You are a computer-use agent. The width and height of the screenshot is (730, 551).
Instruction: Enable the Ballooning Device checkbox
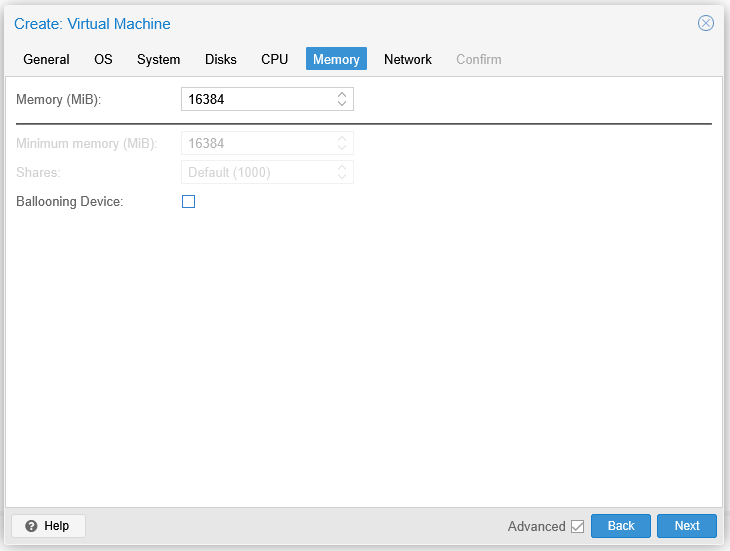(x=188, y=202)
